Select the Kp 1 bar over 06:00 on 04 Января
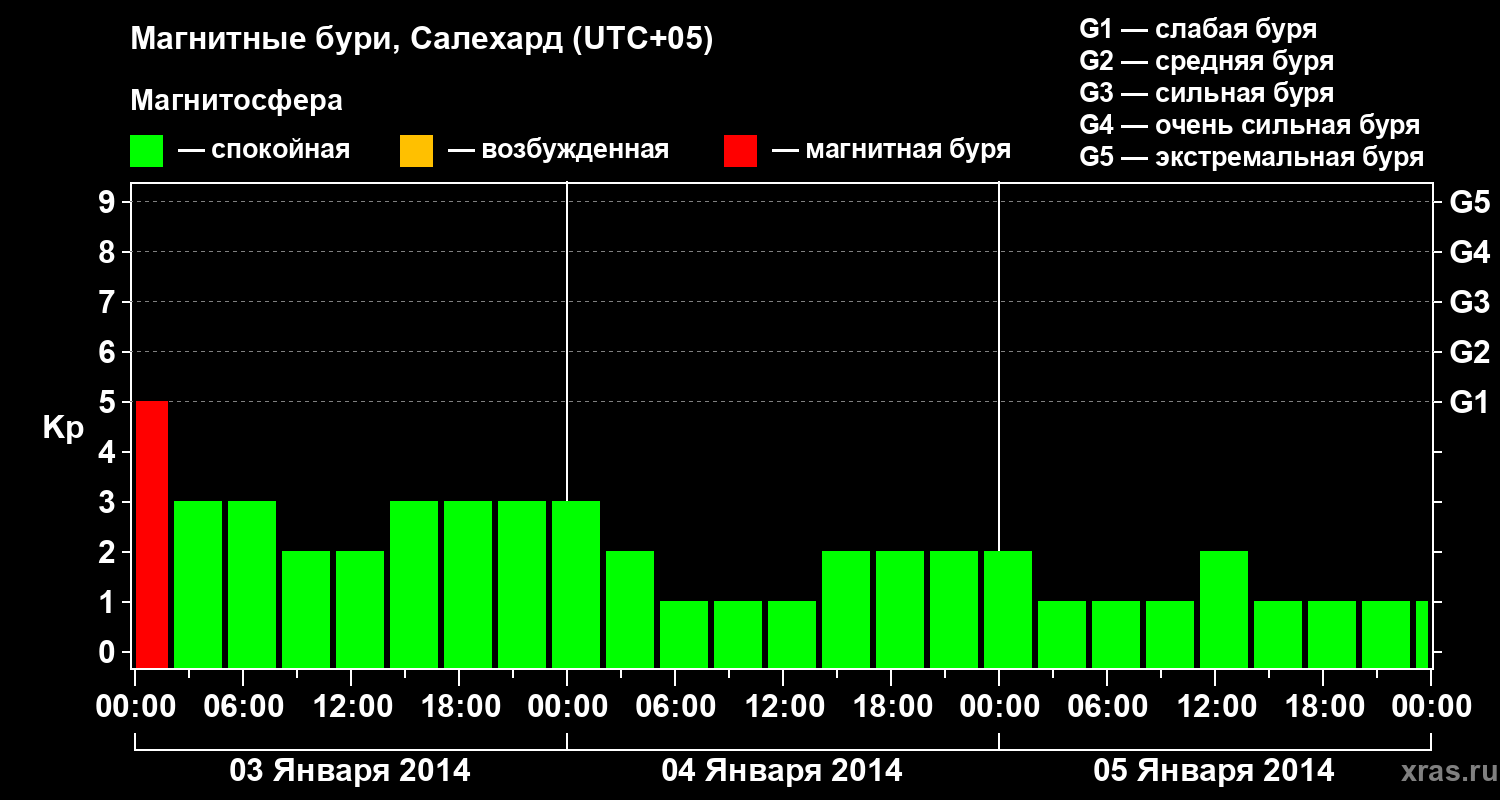The width and height of the screenshot is (1500, 800). tap(684, 634)
